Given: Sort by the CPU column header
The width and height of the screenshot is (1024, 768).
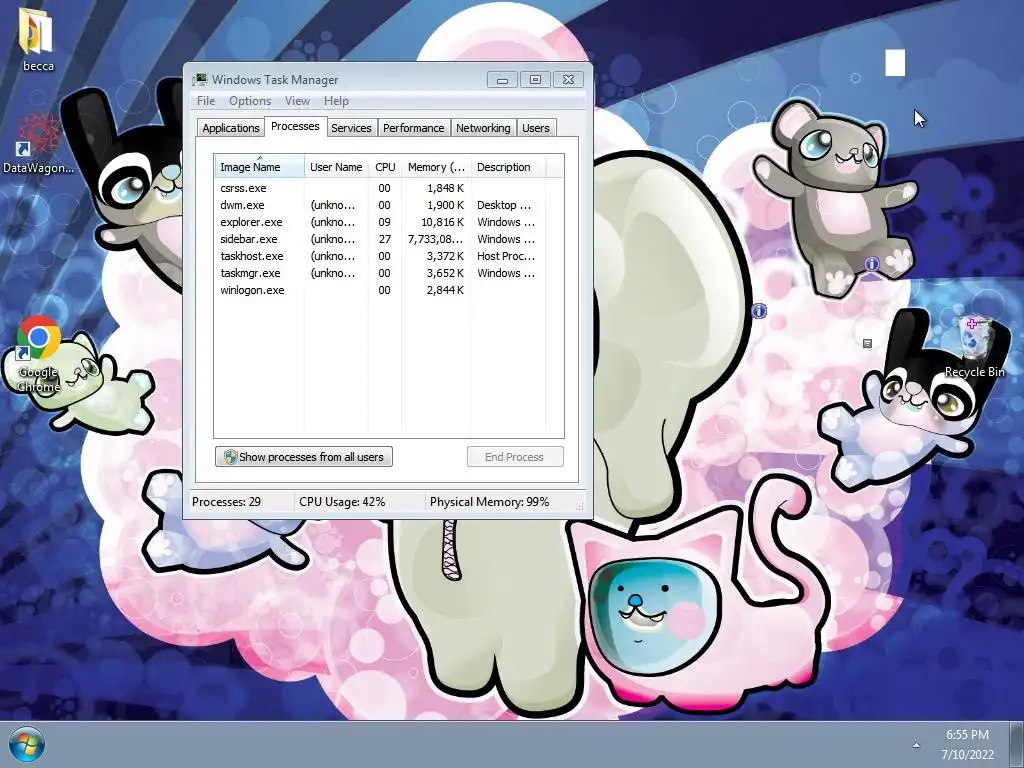Looking at the screenshot, I should coord(385,167).
